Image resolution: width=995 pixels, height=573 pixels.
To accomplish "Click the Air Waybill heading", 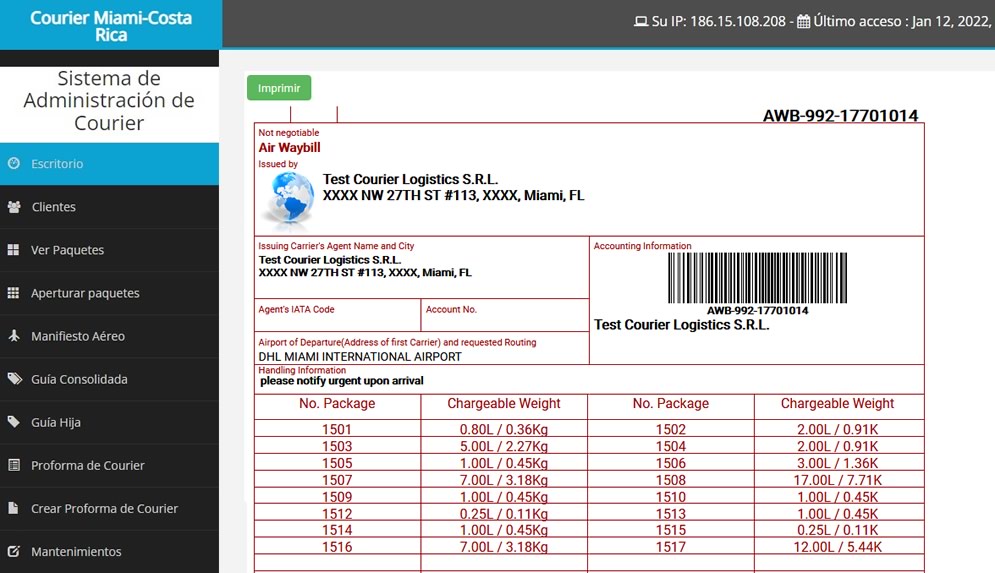I will (289, 148).
